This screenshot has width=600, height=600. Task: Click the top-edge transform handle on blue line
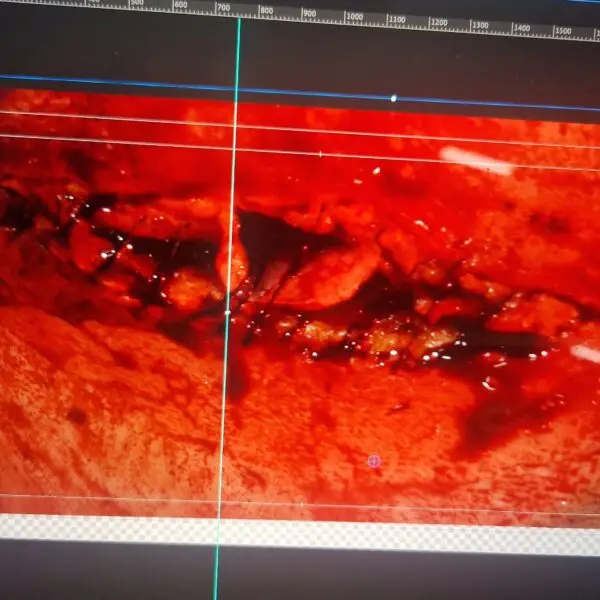pyautogui.click(x=393, y=98)
